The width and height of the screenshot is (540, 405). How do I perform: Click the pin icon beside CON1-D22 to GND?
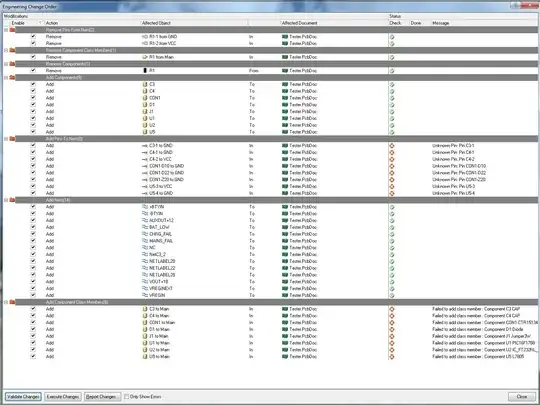click(x=145, y=173)
